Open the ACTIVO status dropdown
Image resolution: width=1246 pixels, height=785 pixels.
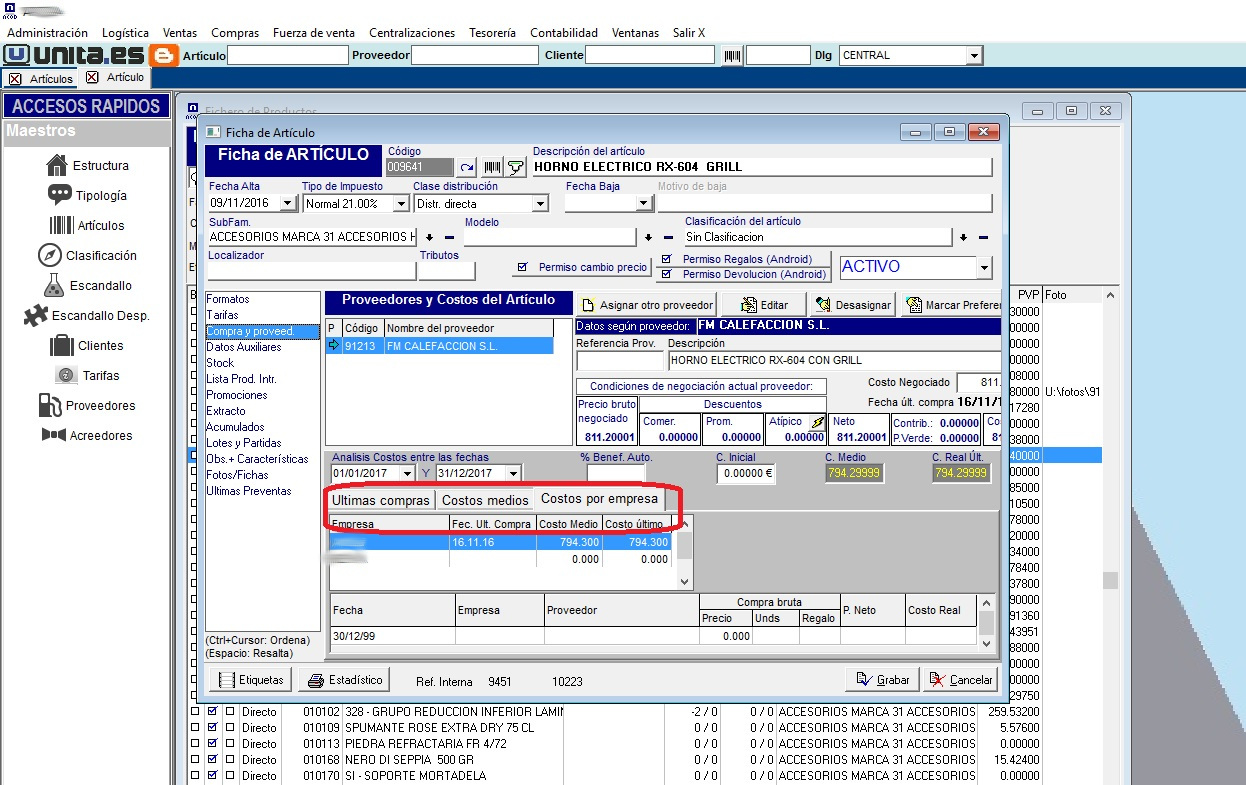click(x=984, y=268)
